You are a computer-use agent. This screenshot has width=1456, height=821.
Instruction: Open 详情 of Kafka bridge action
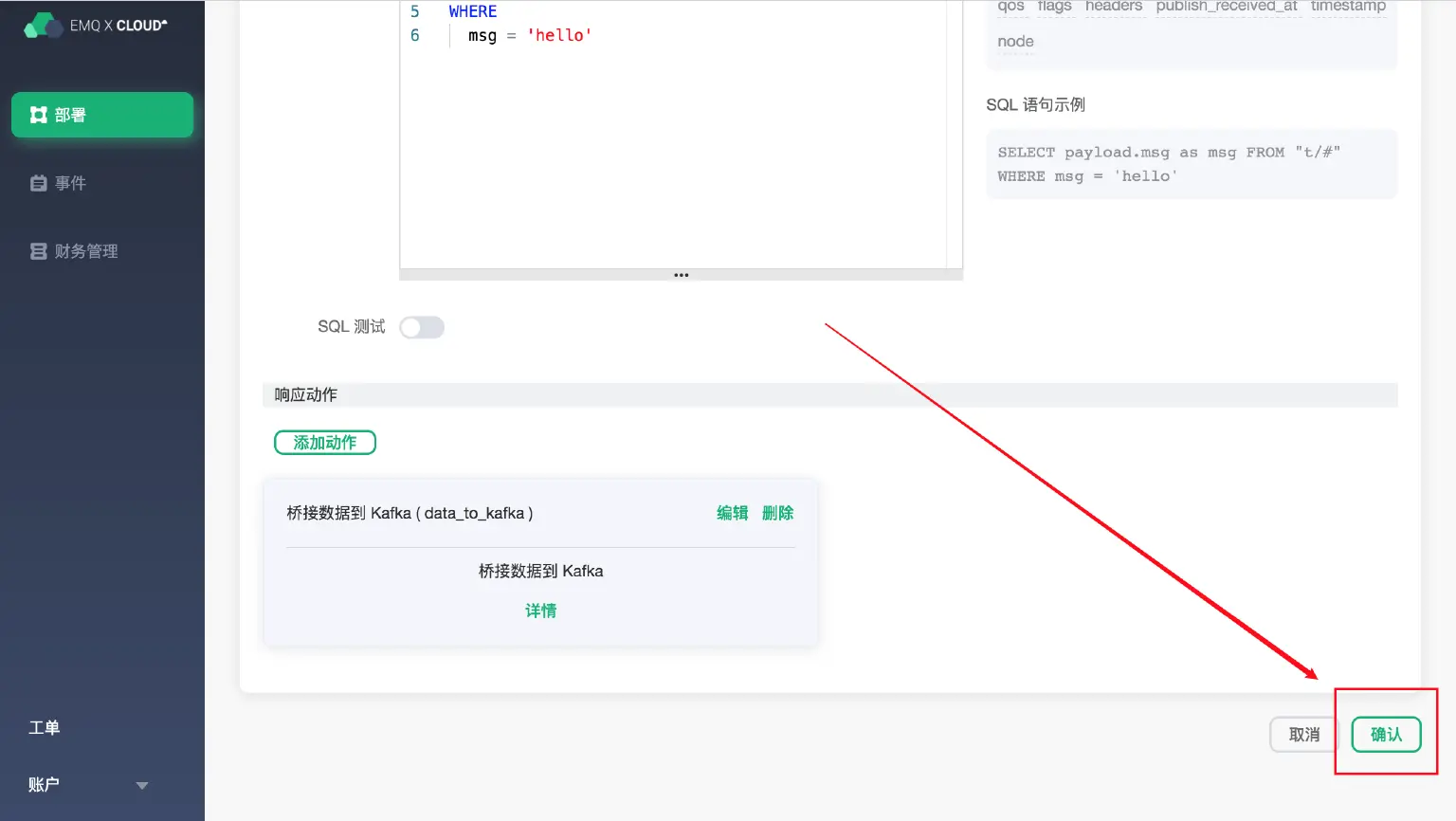point(540,611)
